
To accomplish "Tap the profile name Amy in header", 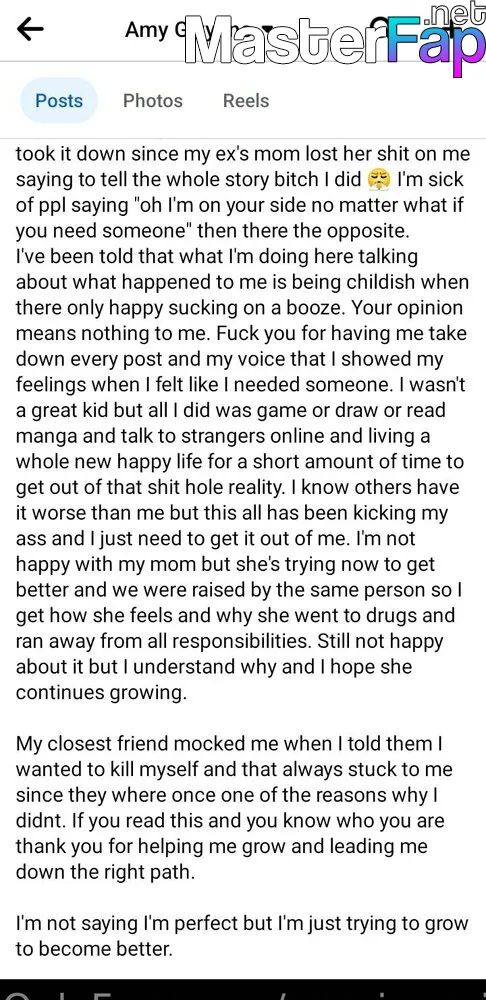I will click(144, 29).
